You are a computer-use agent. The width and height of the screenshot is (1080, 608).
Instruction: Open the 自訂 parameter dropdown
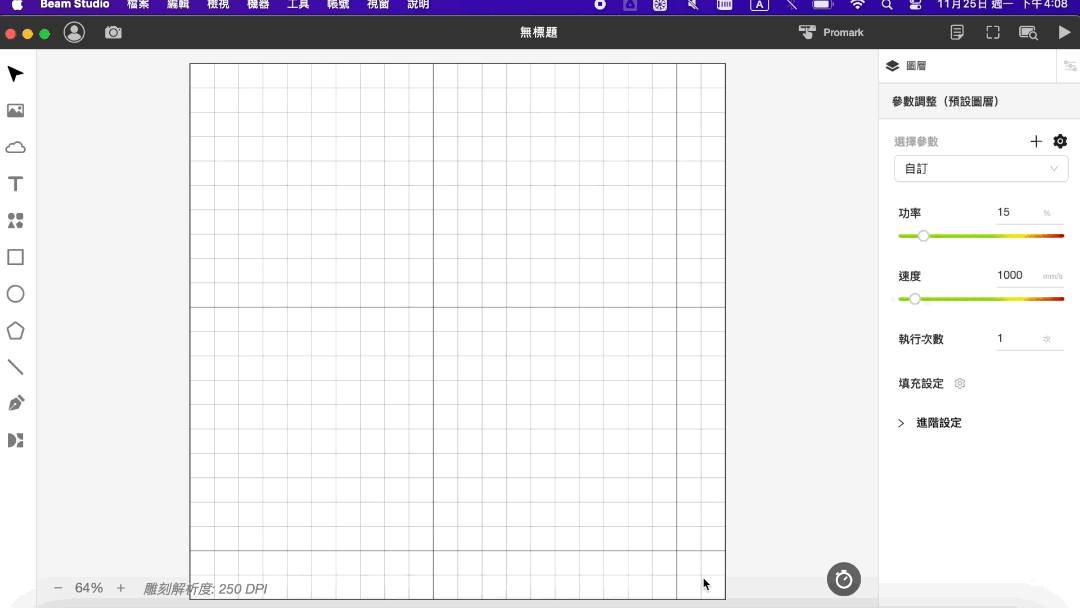[x=981, y=169]
